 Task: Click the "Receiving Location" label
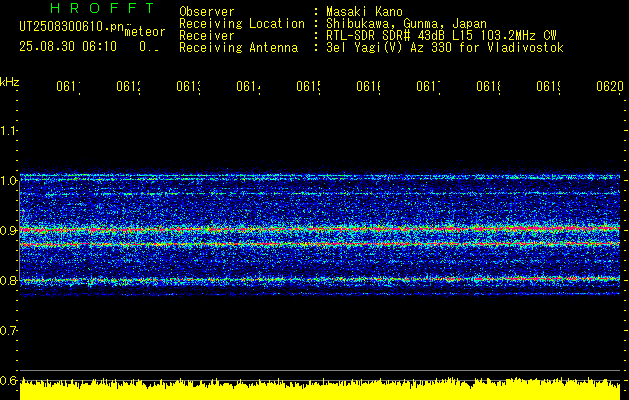242,24
